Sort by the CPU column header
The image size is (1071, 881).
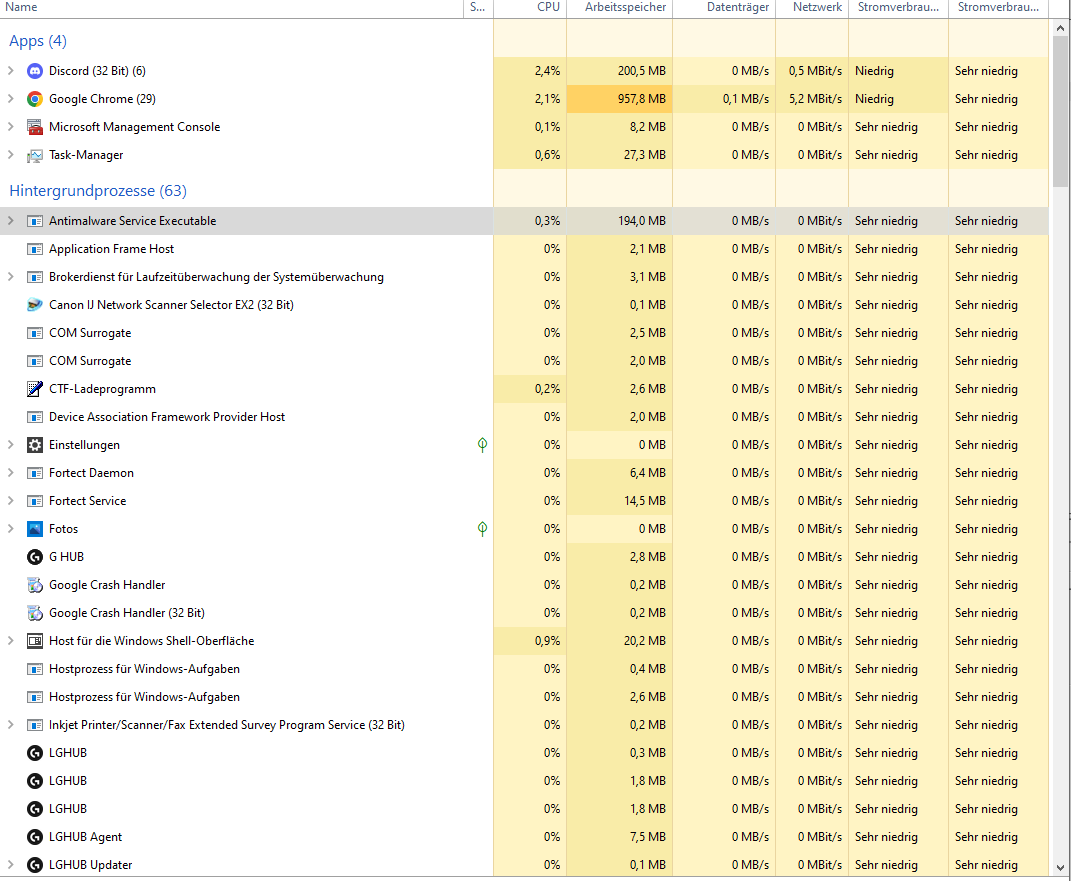click(x=530, y=8)
